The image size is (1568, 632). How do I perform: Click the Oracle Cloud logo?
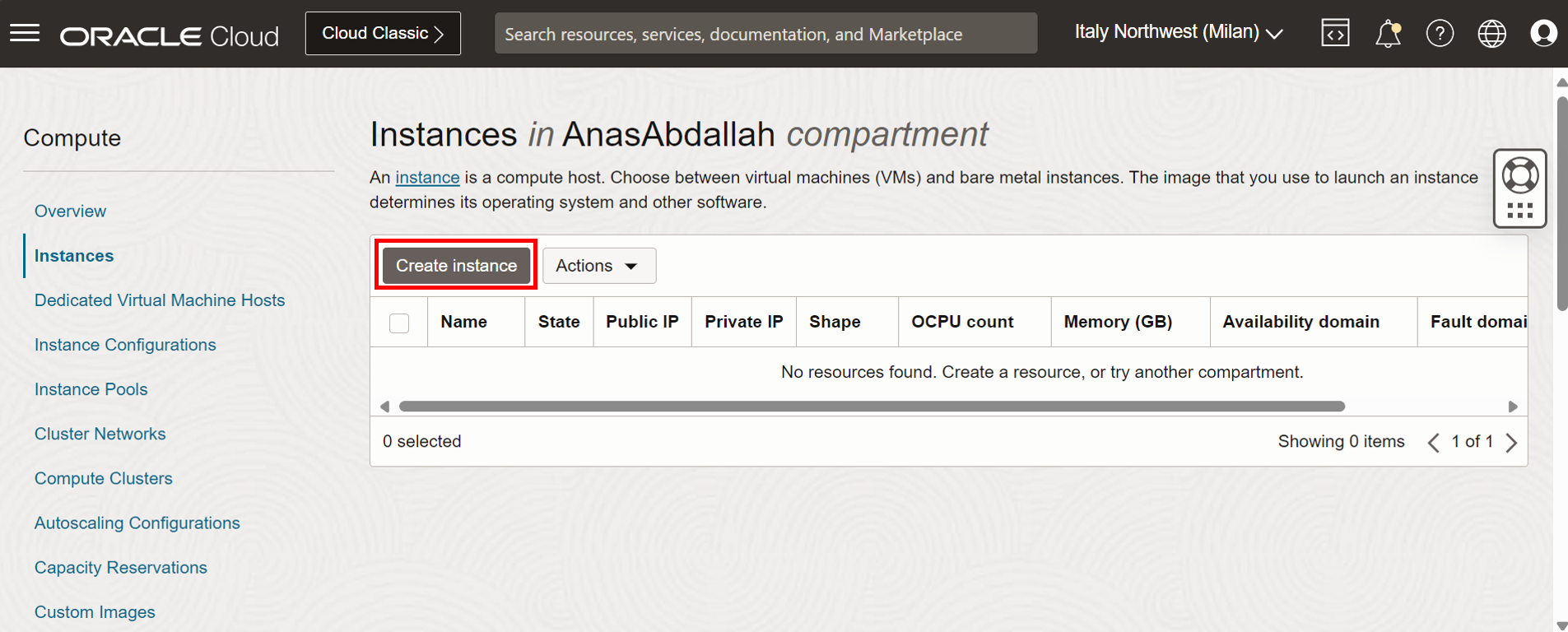click(x=170, y=36)
